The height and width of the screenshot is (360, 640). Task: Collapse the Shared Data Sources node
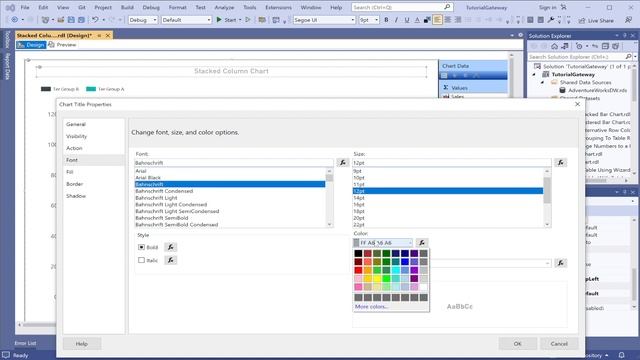(x=542, y=82)
